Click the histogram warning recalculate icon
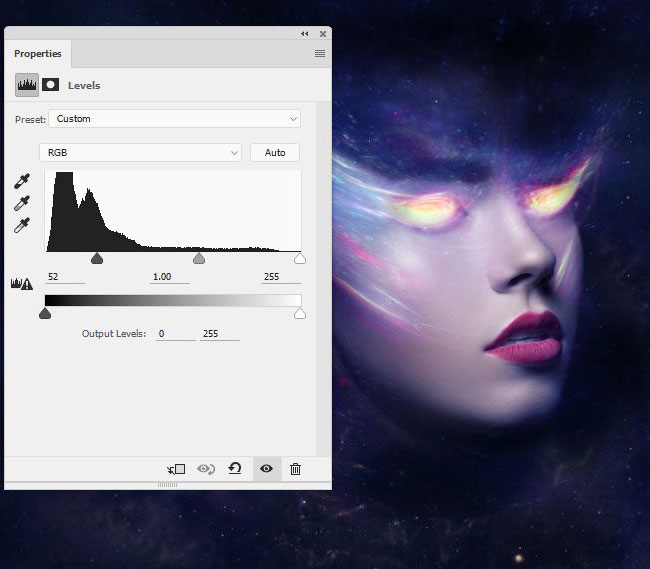The image size is (650, 569). click(22, 284)
